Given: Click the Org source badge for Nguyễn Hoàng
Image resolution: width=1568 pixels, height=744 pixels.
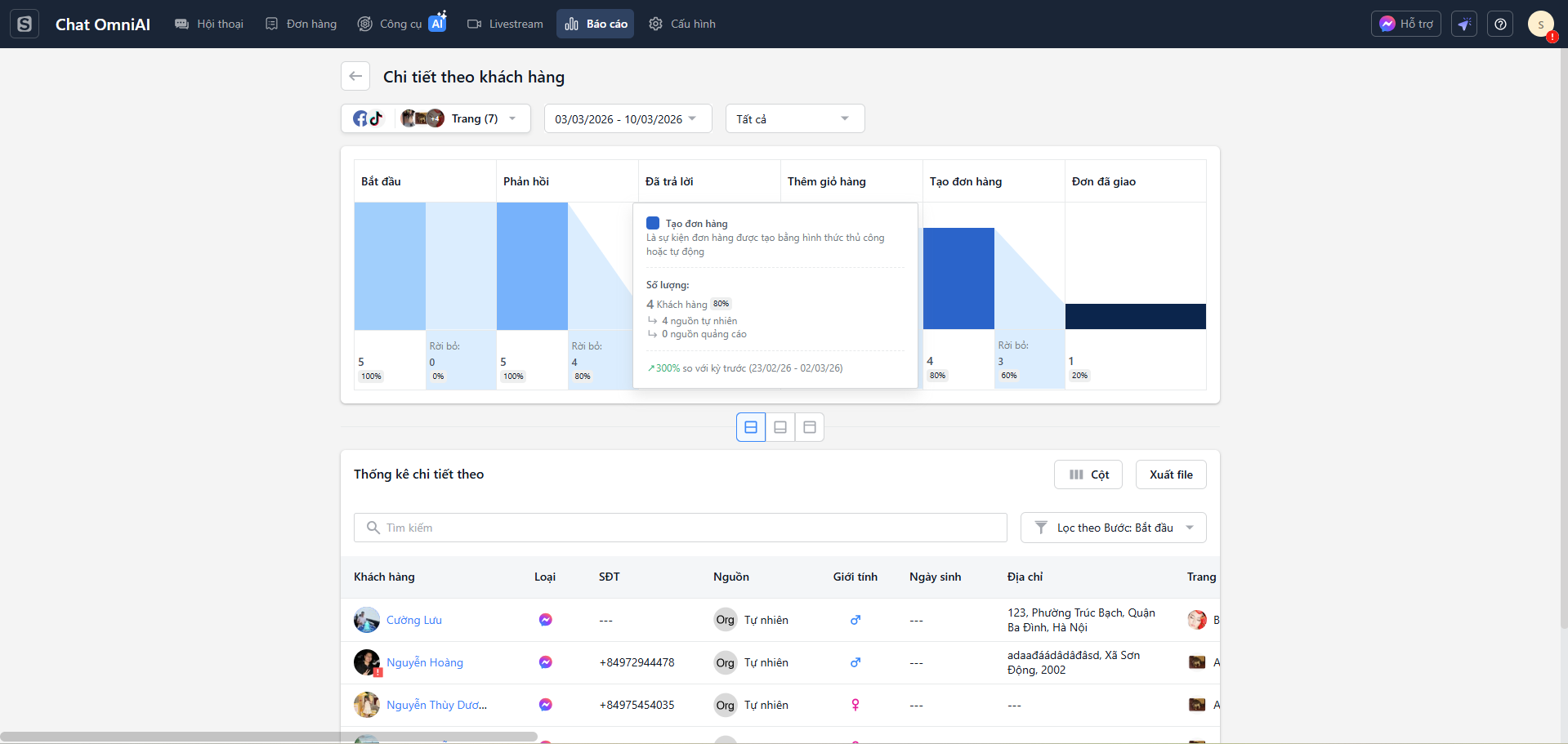Looking at the screenshot, I should [726, 662].
